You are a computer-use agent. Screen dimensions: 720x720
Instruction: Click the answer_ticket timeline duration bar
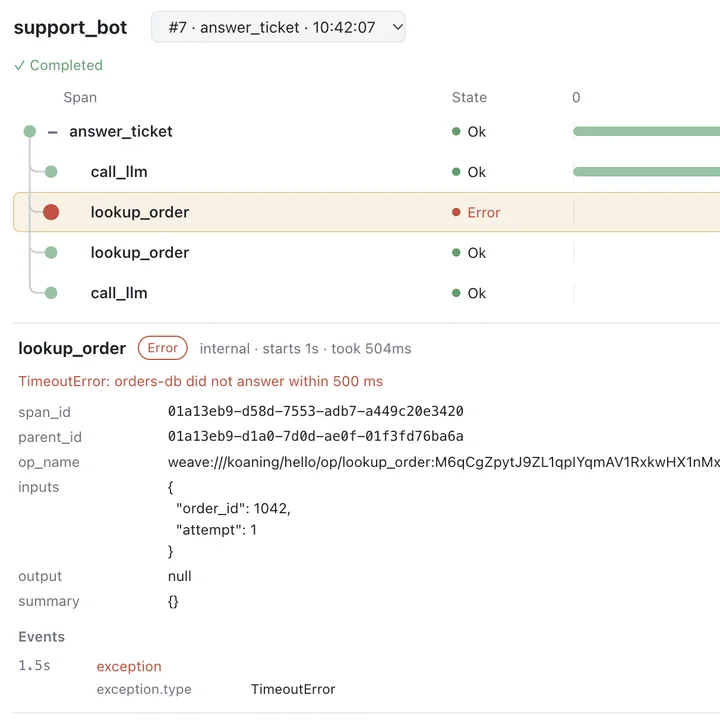pyautogui.click(x=647, y=132)
